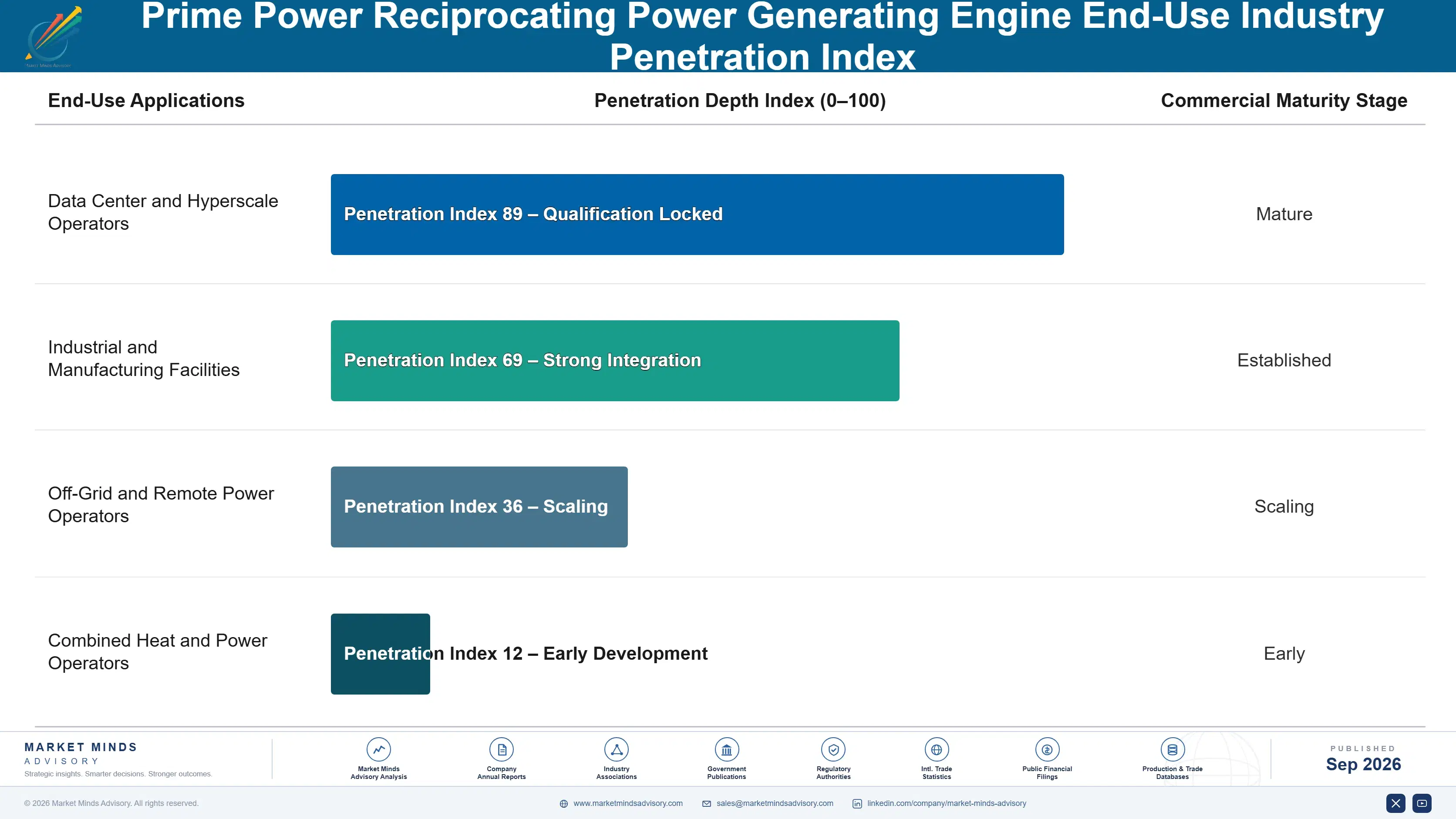The width and height of the screenshot is (1456, 819).
Task: Click the Penetration Depth Index (0–100) header
Action: click(x=740, y=101)
